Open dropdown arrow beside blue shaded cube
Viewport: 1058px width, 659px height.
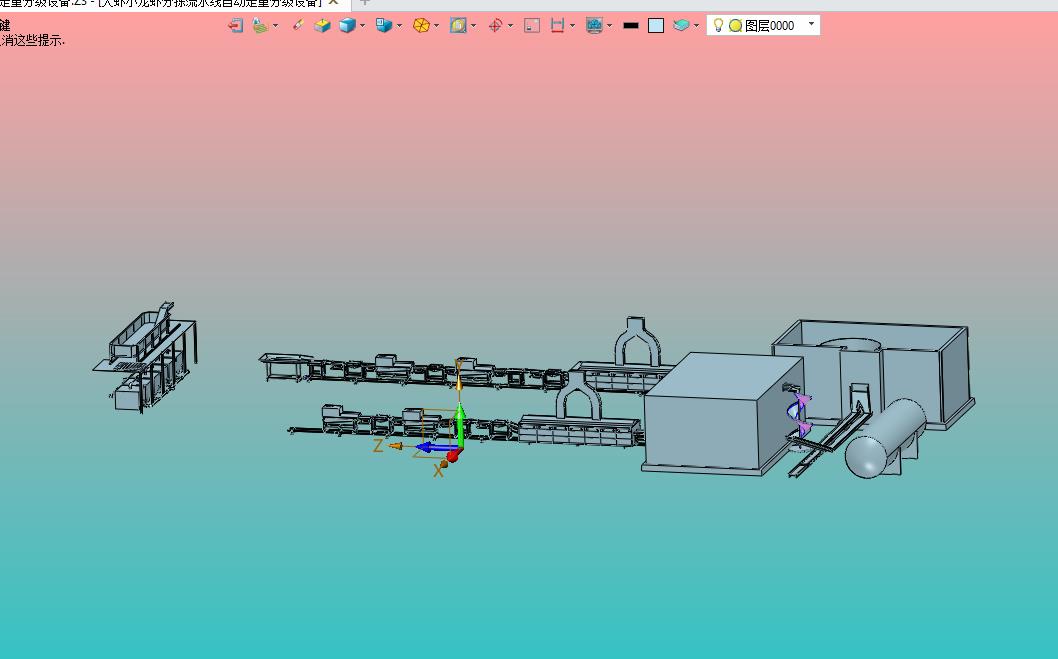362,26
